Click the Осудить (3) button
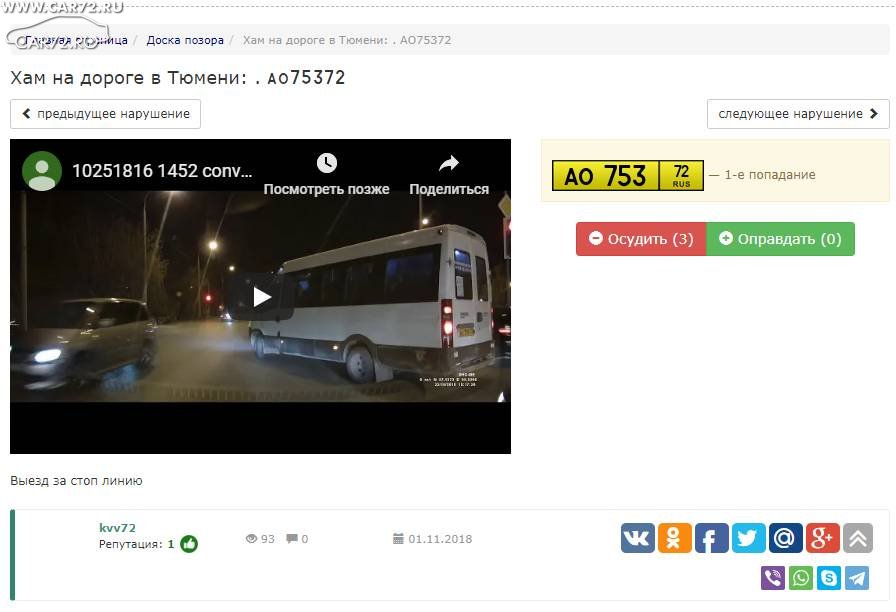The image size is (896, 612). click(x=641, y=239)
